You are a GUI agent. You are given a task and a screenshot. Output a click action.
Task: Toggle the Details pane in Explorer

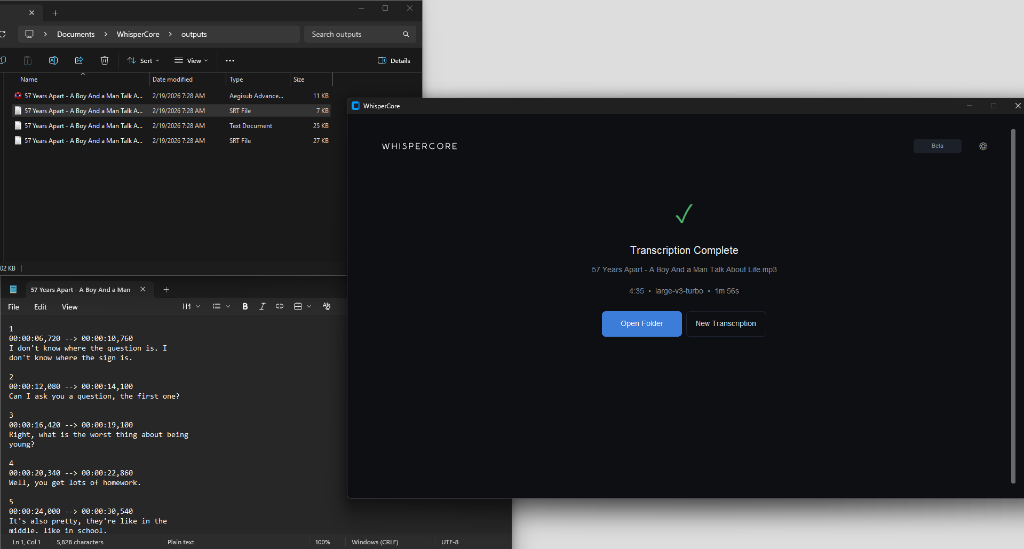pyautogui.click(x=394, y=60)
